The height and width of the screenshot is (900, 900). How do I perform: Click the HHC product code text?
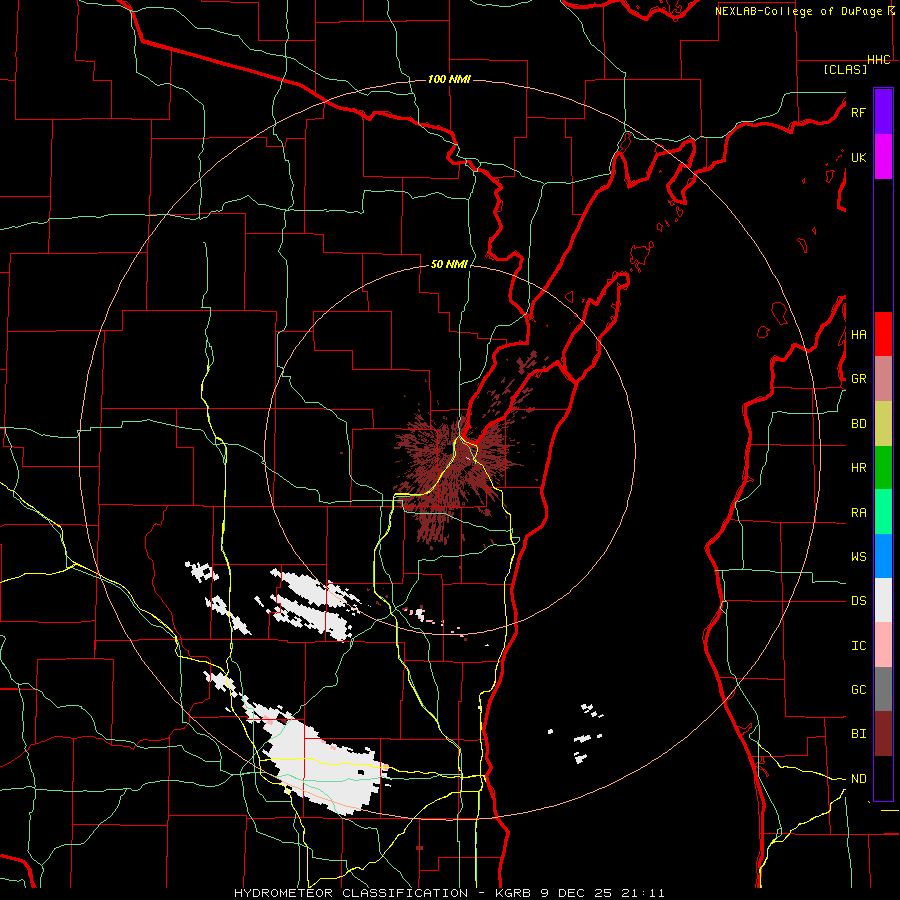[x=879, y=60]
